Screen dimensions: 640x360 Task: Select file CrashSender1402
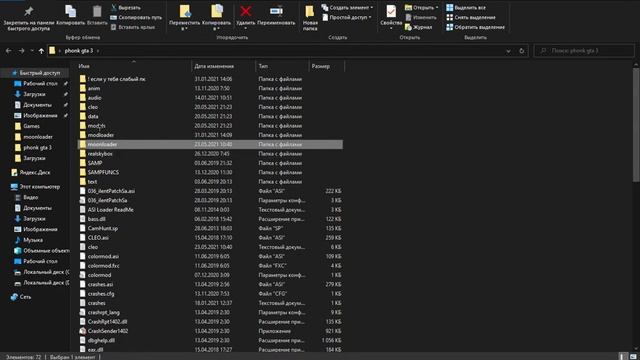(210, 331)
